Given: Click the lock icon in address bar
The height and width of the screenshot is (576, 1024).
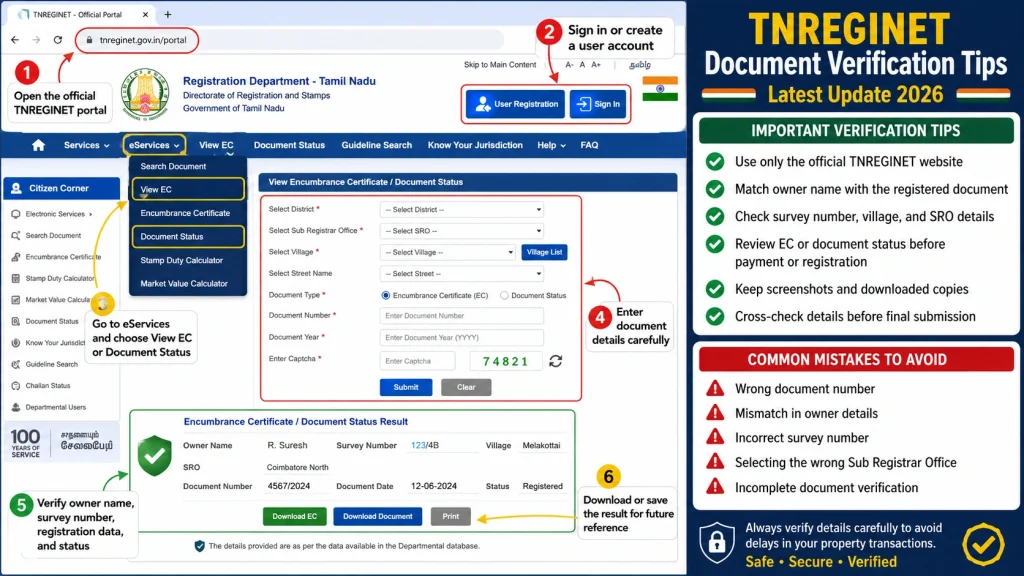Looking at the screenshot, I should [x=89, y=40].
